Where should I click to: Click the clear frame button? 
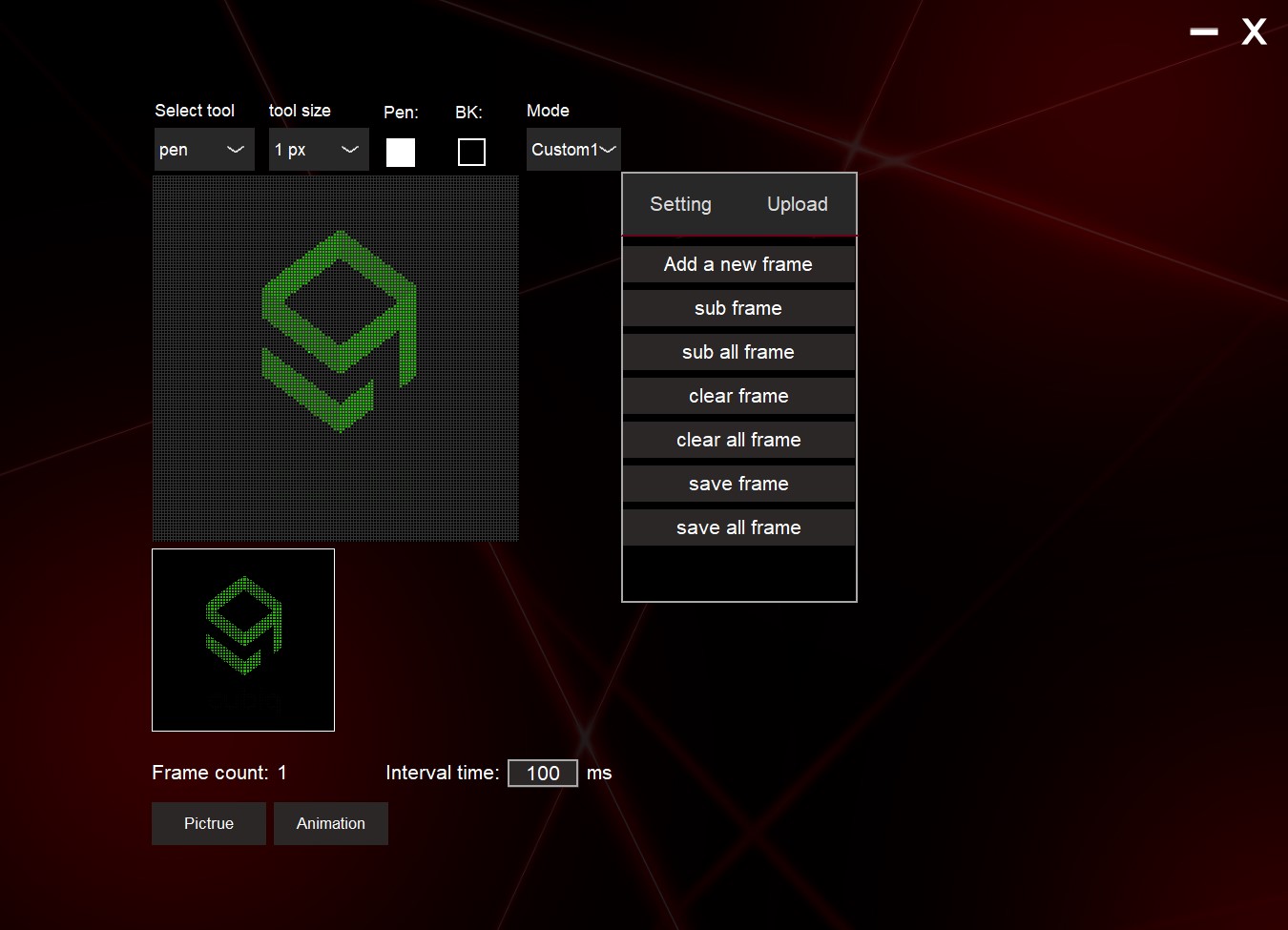point(738,396)
